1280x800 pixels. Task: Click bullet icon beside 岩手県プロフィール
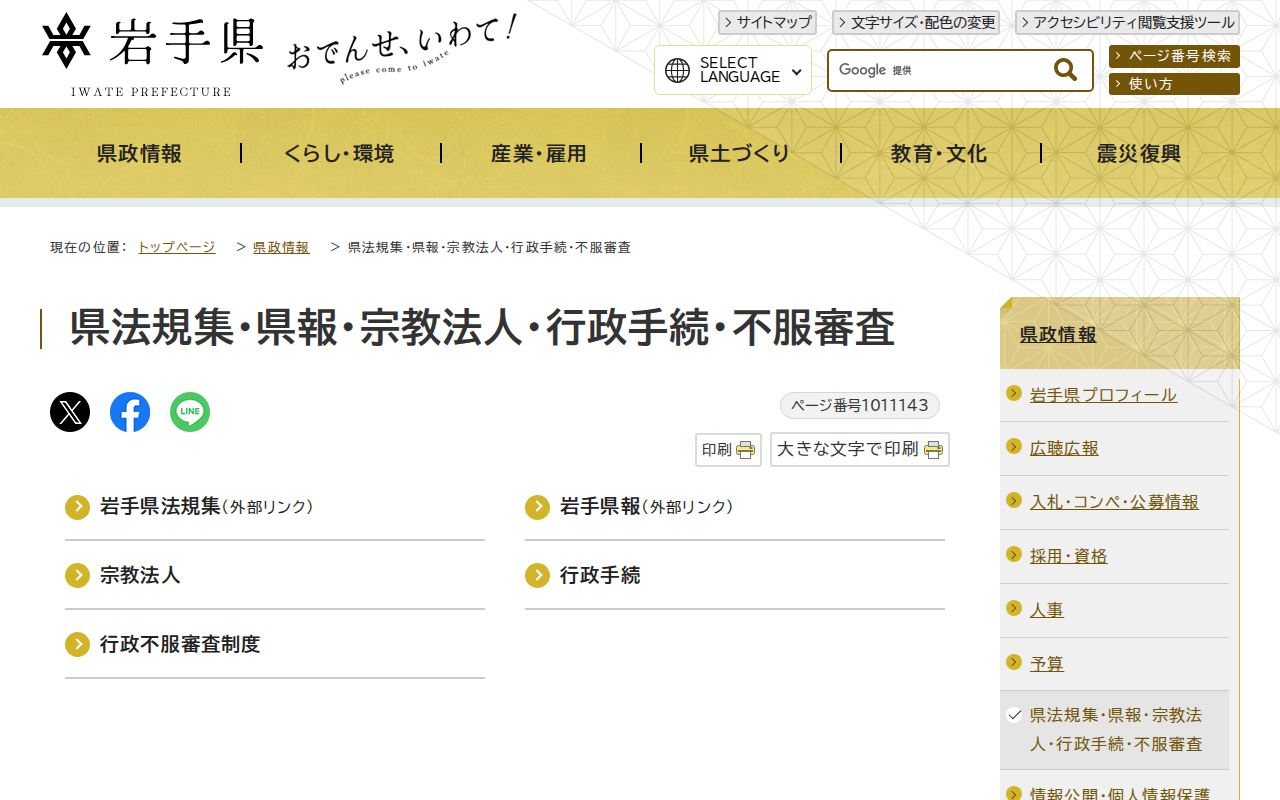click(x=1014, y=393)
